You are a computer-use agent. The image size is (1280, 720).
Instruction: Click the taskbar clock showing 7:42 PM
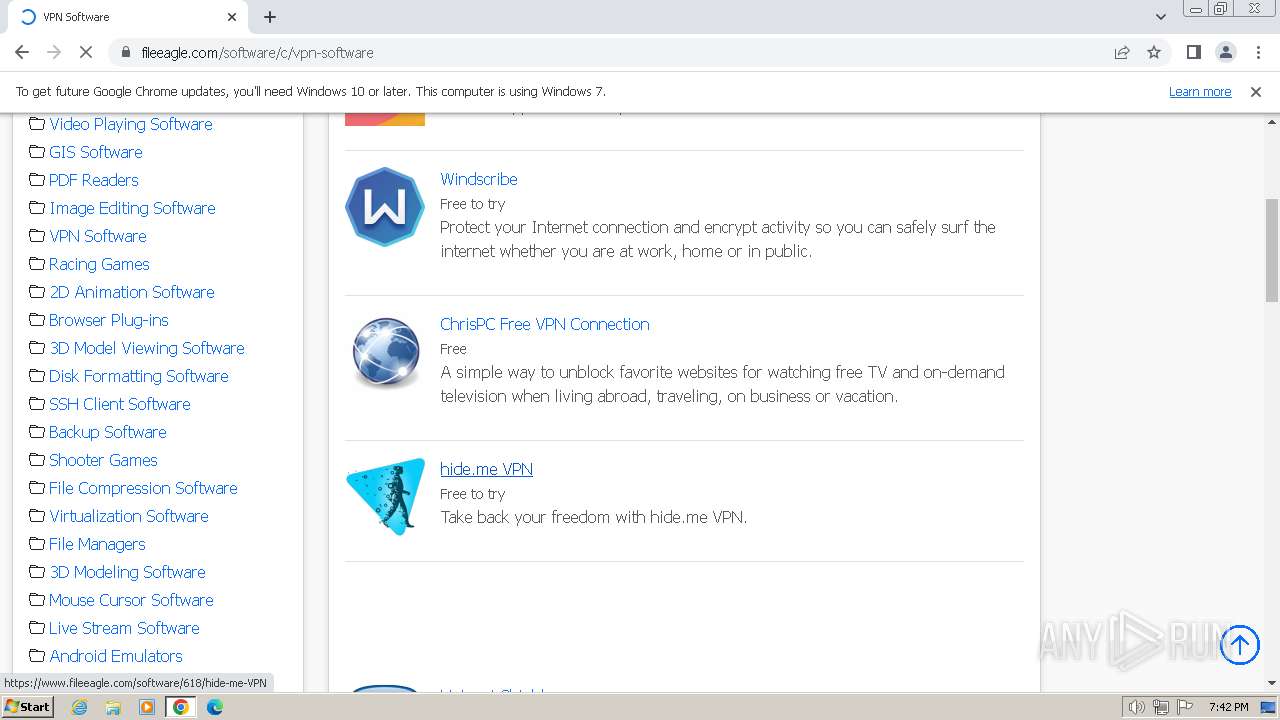coord(1228,707)
